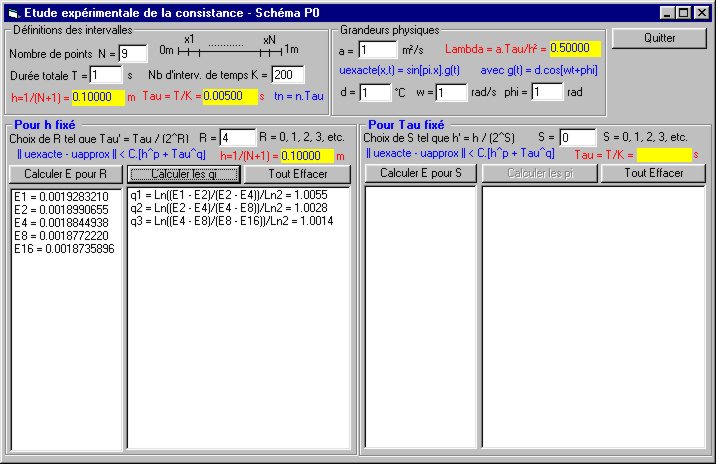Click the uexacte(x,t) = sin(pi.x).g(t) formula

(400, 70)
